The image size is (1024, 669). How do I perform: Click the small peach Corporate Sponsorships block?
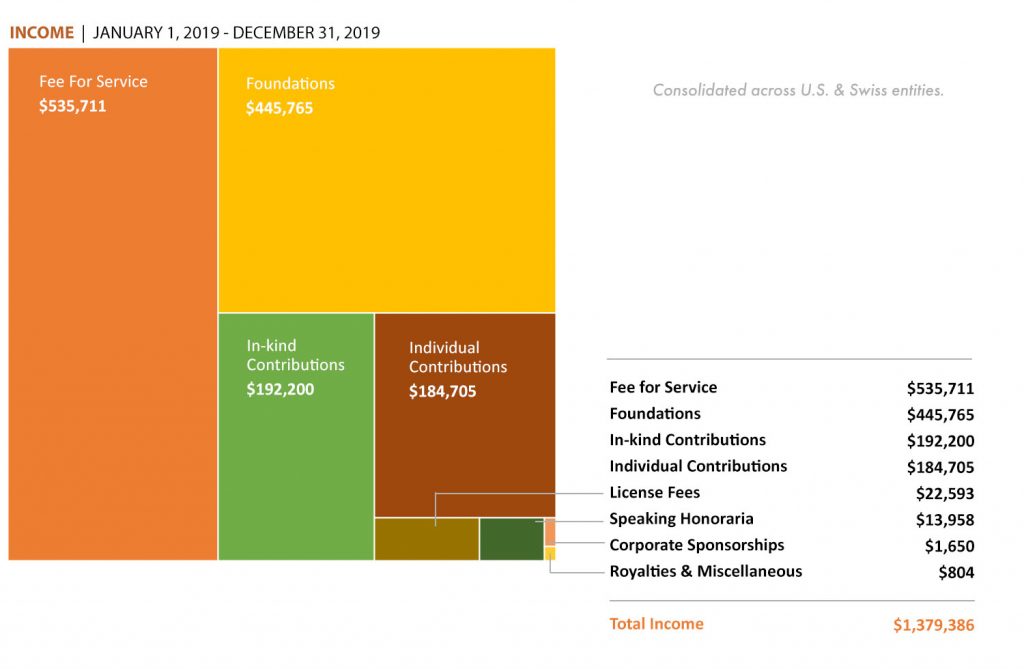550,532
